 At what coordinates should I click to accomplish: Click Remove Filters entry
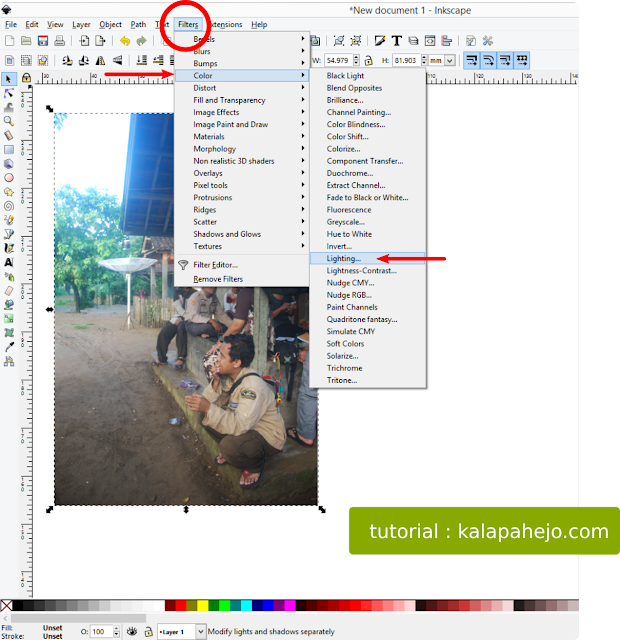(x=241, y=279)
